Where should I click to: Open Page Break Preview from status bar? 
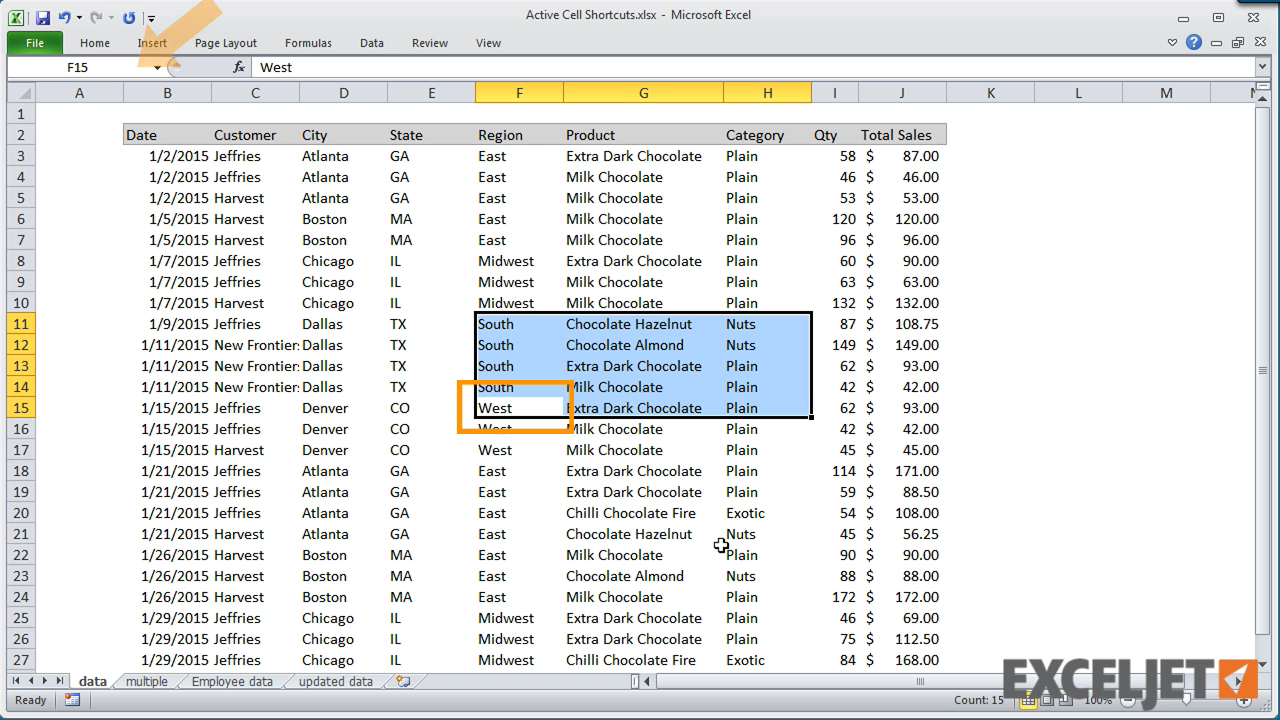[x=1067, y=700]
